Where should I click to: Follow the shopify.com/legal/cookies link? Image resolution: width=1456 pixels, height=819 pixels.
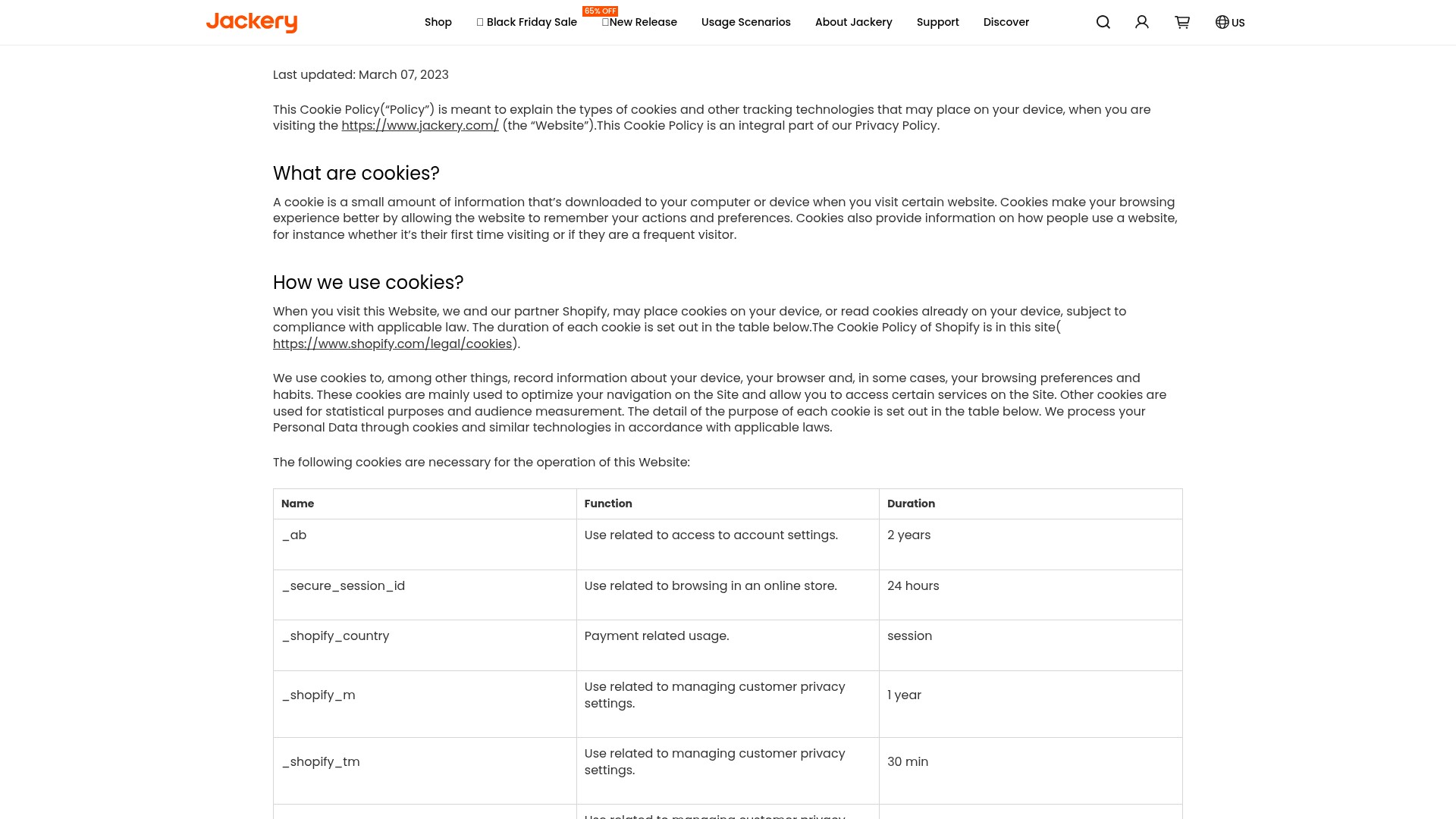393,344
